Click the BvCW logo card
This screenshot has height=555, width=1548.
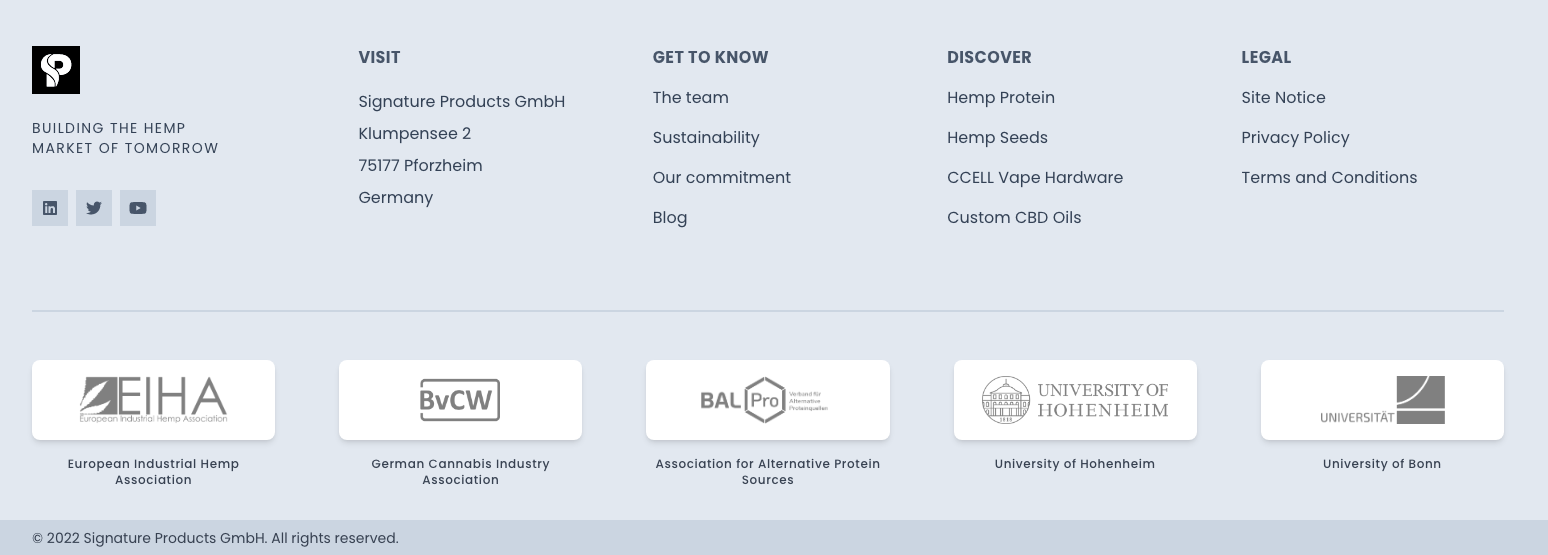pyautogui.click(x=460, y=400)
